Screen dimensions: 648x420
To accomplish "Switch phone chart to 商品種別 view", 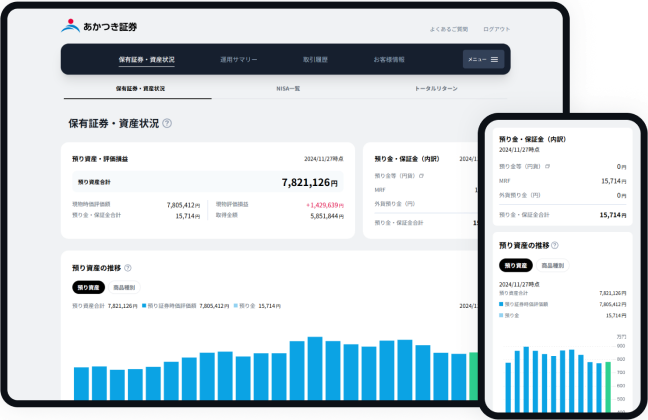I will tap(553, 265).
